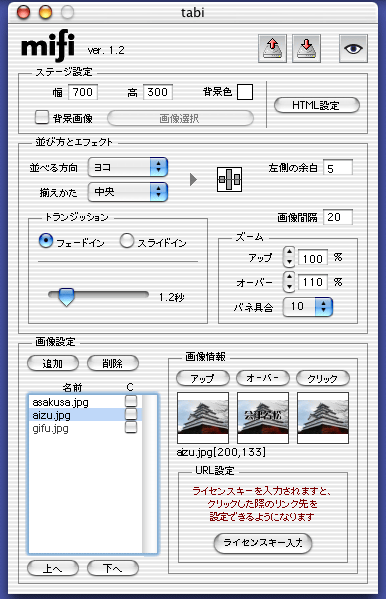This screenshot has width=386, height=599.
Task: Select gifu.jpg in the image list
Action: tap(85, 428)
